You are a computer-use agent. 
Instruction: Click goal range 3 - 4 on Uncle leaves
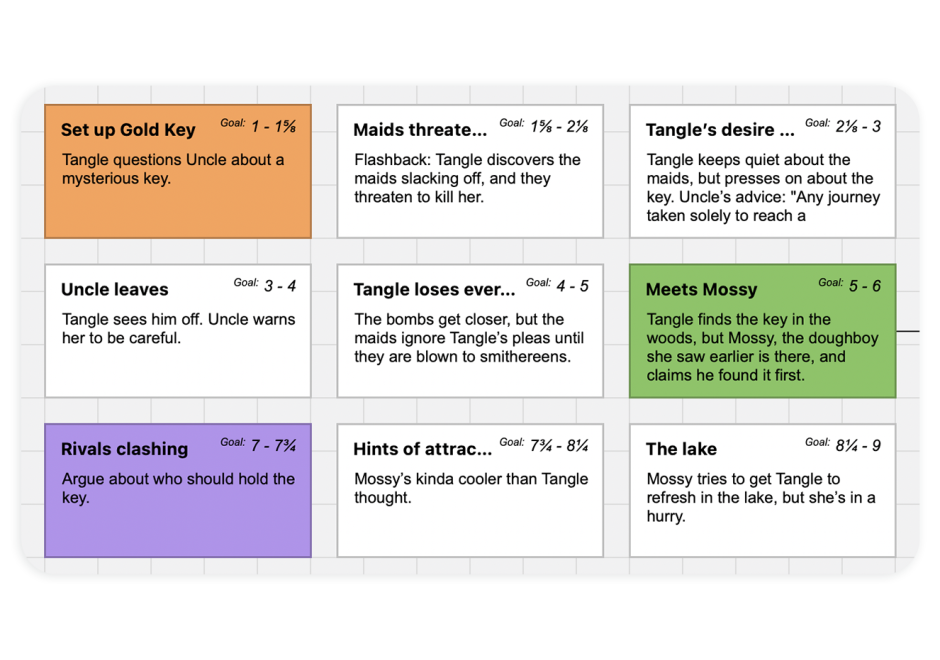(280, 286)
